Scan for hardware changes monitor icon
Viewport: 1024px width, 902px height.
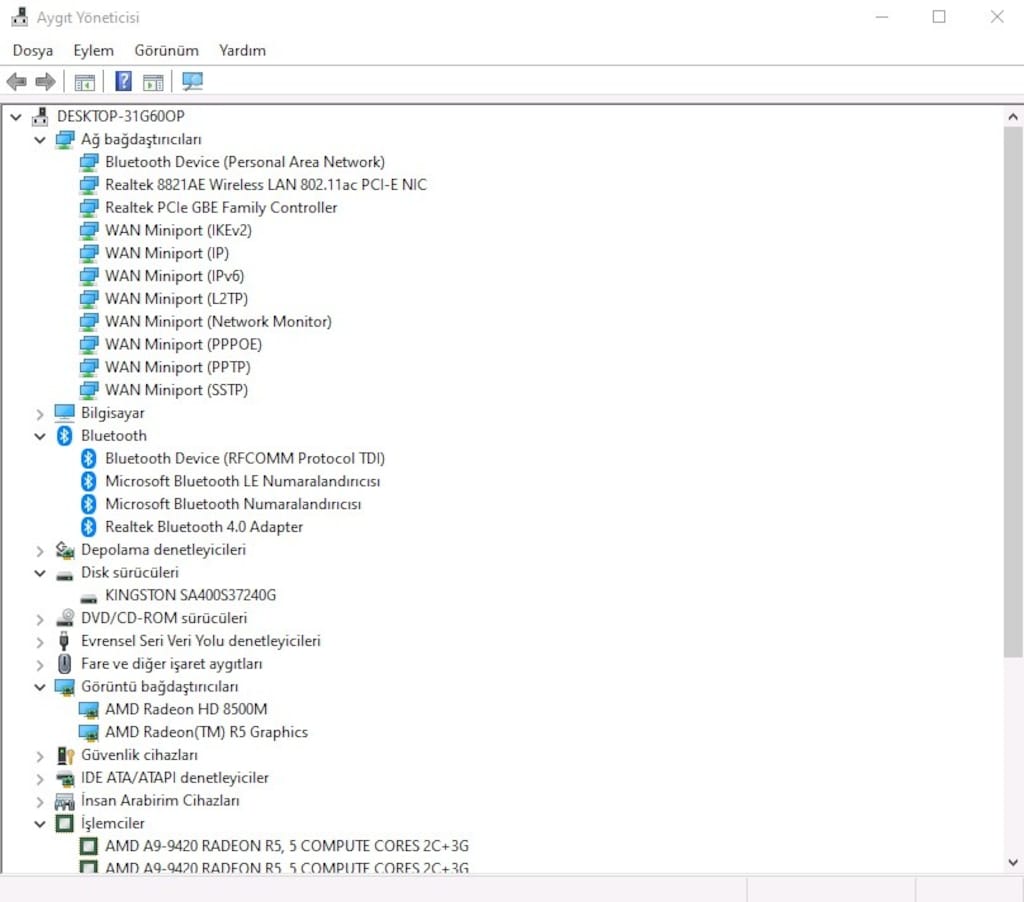click(x=193, y=82)
